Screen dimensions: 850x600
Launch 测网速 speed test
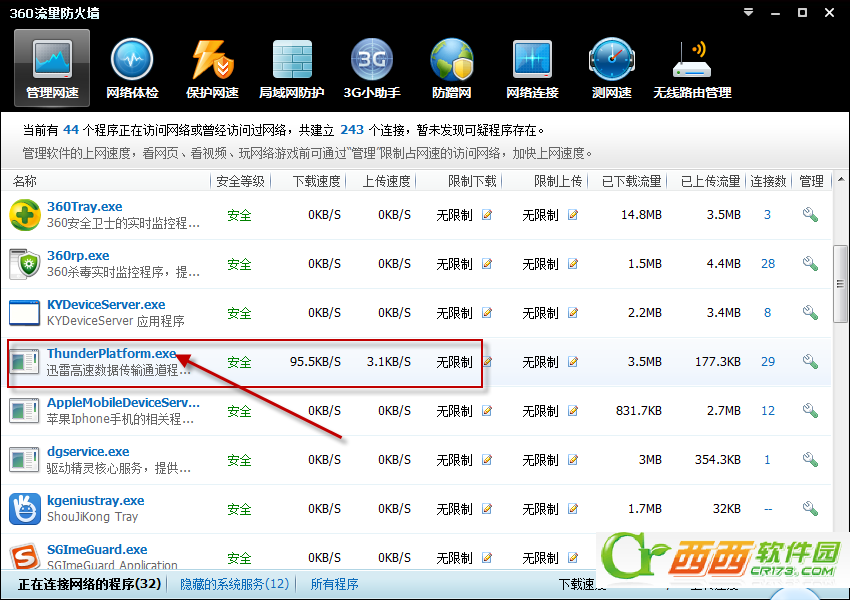(611, 68)
